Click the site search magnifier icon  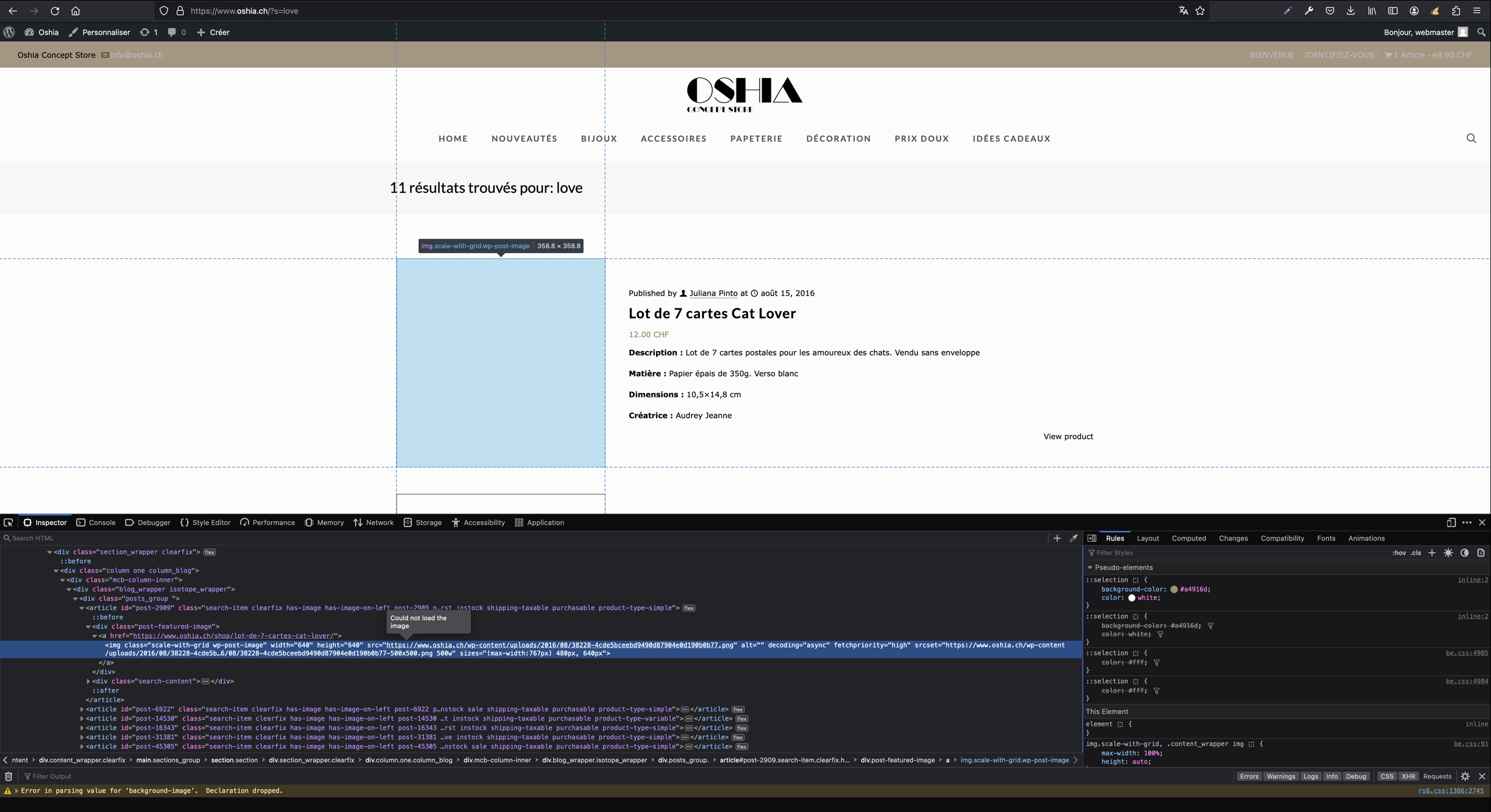(x=1471, y=138)
